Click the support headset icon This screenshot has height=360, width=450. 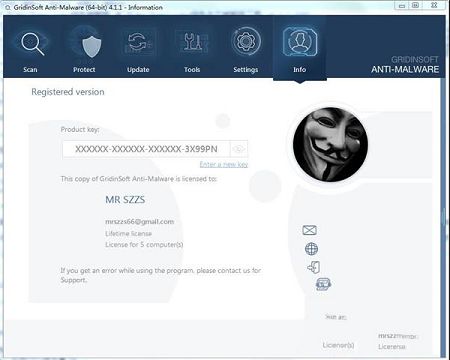tap(323, 284)
